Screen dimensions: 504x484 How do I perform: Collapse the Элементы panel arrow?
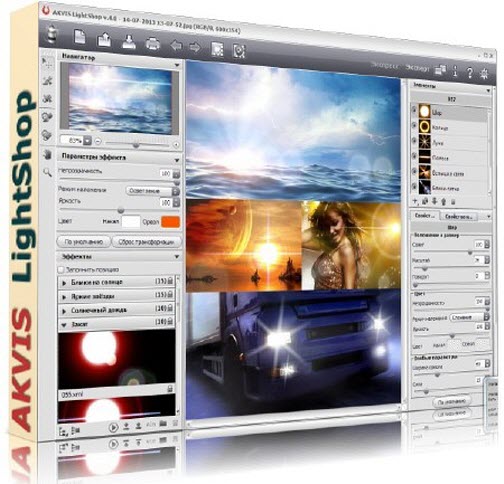click(x=488, y=90)
